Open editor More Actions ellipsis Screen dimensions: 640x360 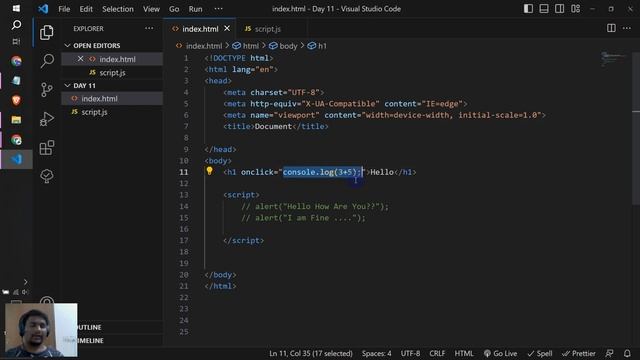627,28
